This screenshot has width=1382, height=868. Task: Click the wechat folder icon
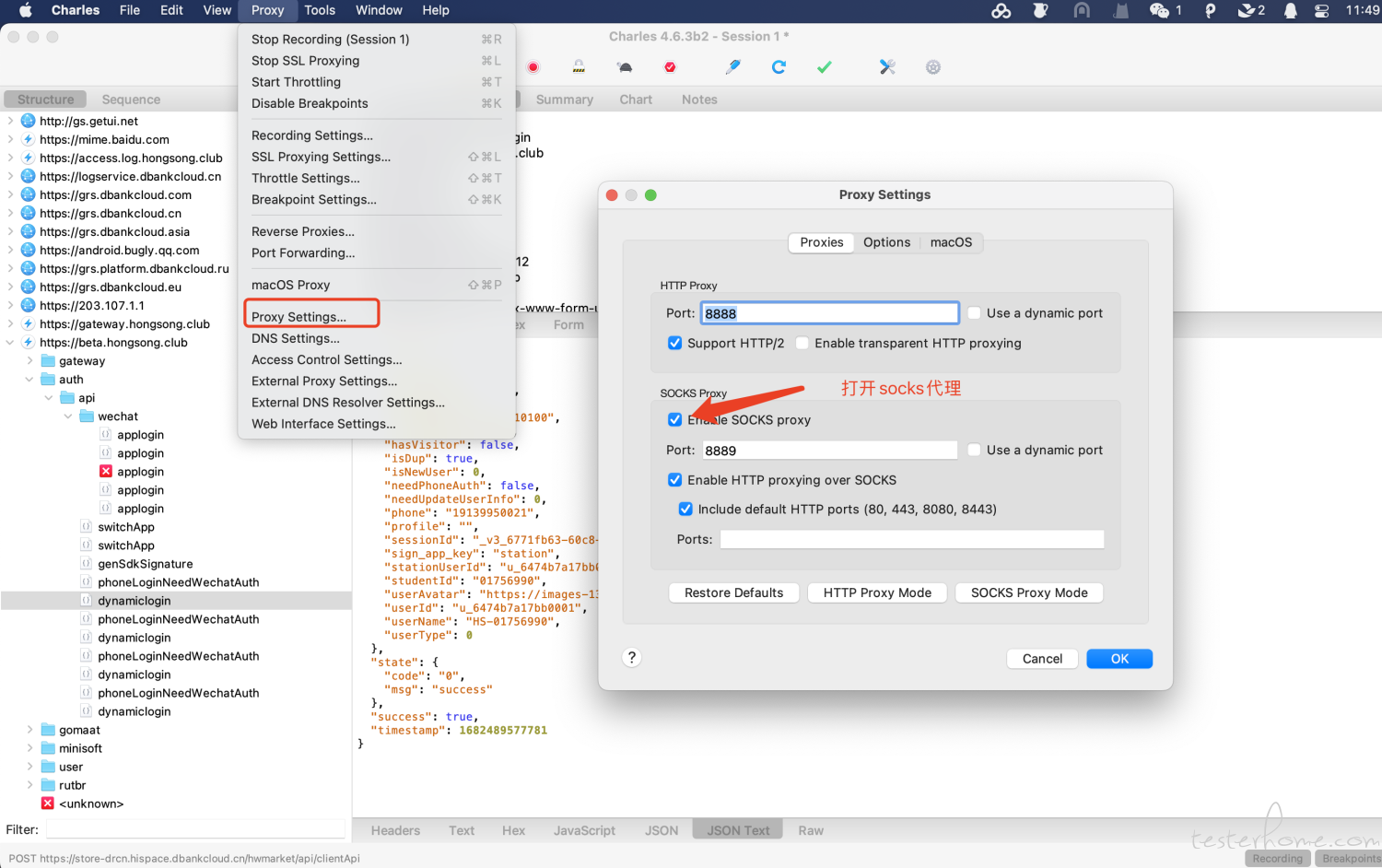(x=87, y=416)
